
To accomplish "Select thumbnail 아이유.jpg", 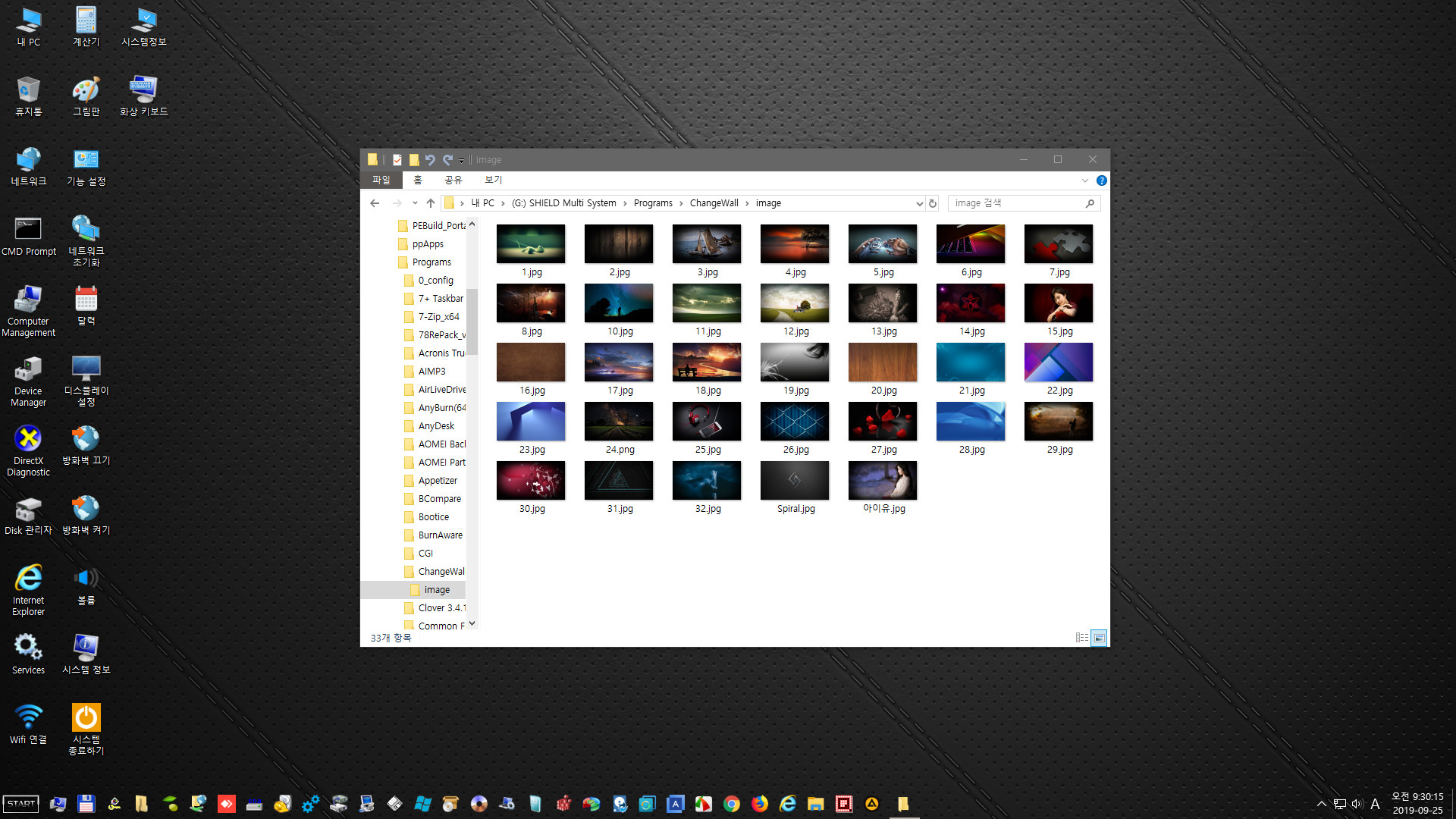I will click(x=883, y=488).
